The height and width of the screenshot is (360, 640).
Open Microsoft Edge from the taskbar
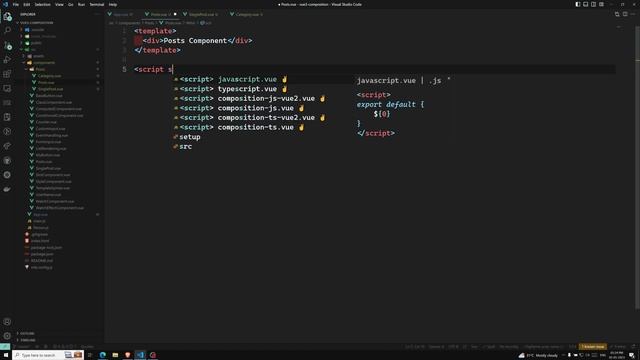102,355
